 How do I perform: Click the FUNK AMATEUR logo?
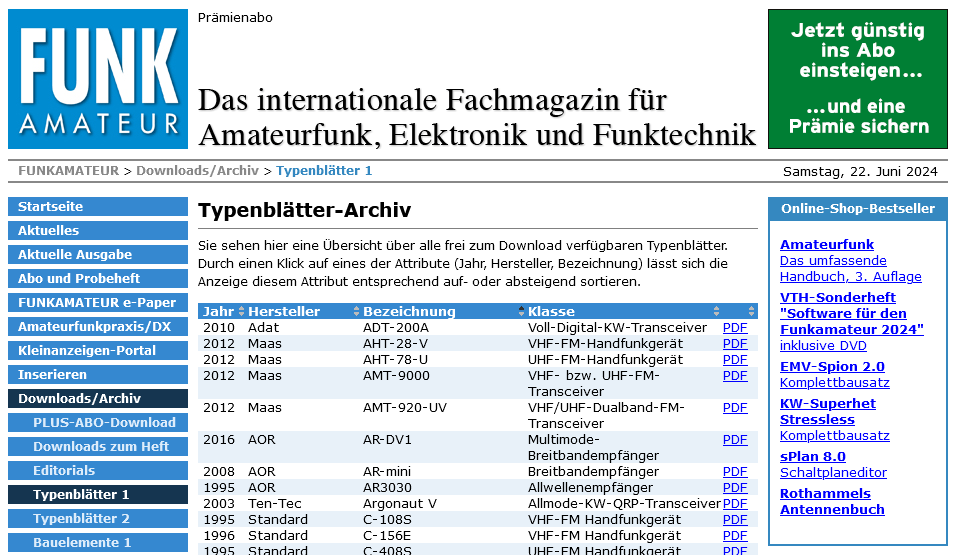point(98,79)
